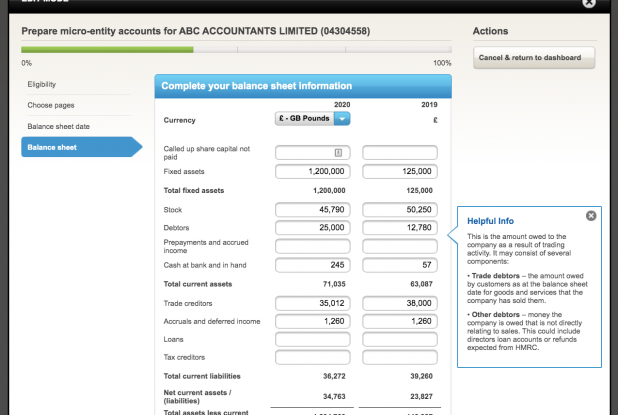Open the Currency dropdown arrow
The image size is (618, 415).
point(342,119)
